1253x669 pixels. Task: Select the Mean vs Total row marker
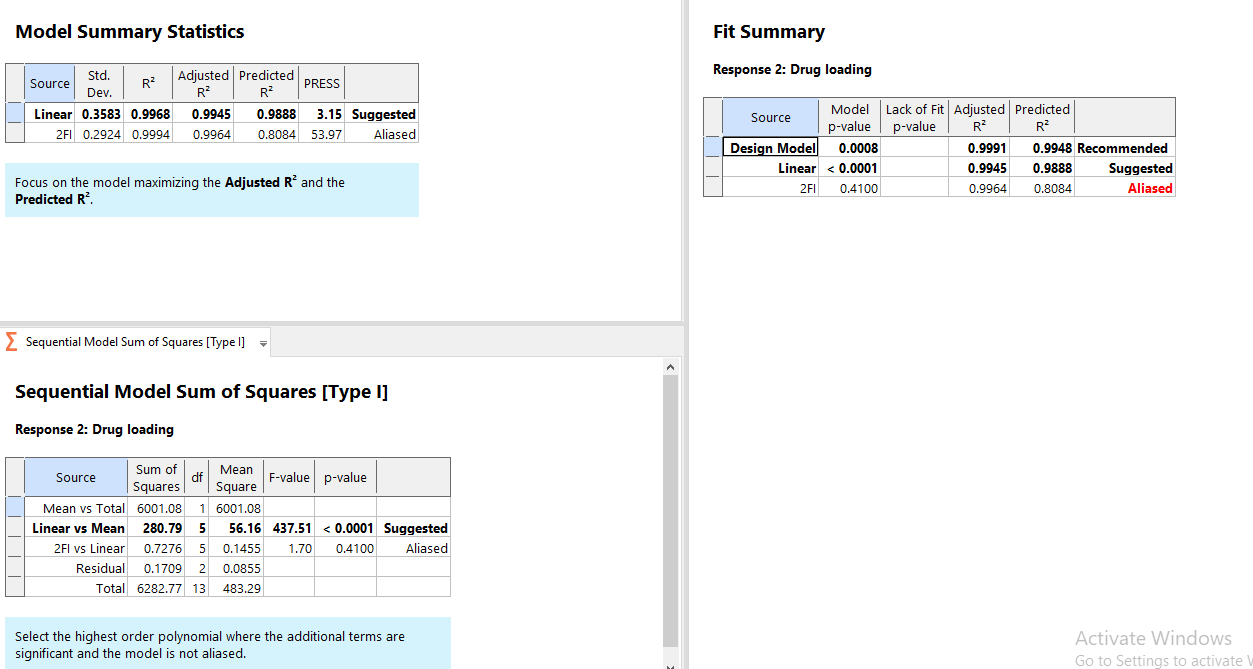coord(14,508)
